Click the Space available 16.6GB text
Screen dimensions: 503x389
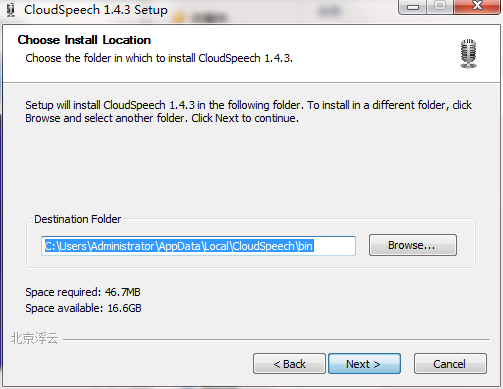point(83,308)
